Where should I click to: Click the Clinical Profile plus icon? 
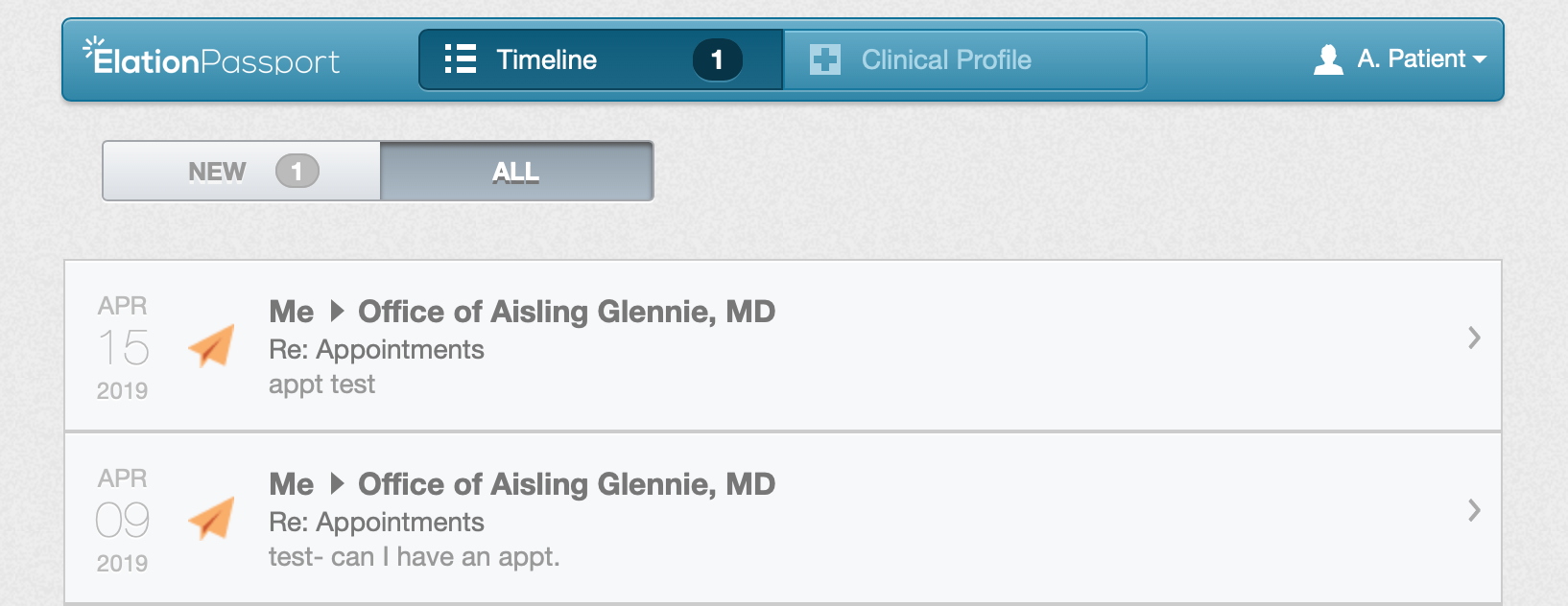point(824,59)
